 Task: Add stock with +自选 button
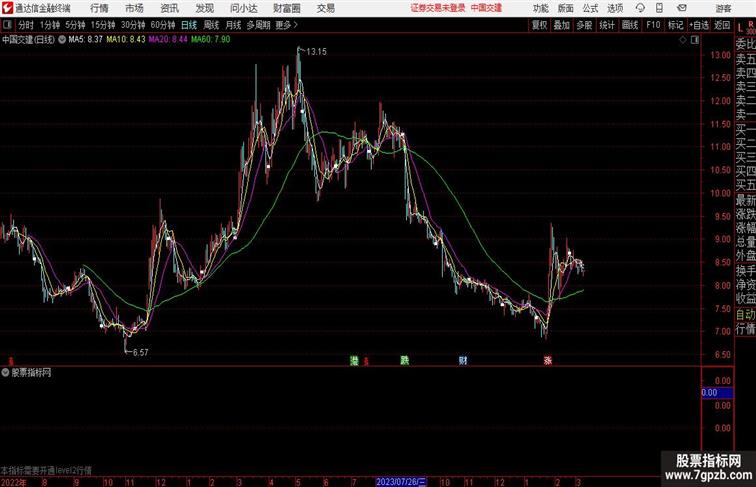click(699, 25)
